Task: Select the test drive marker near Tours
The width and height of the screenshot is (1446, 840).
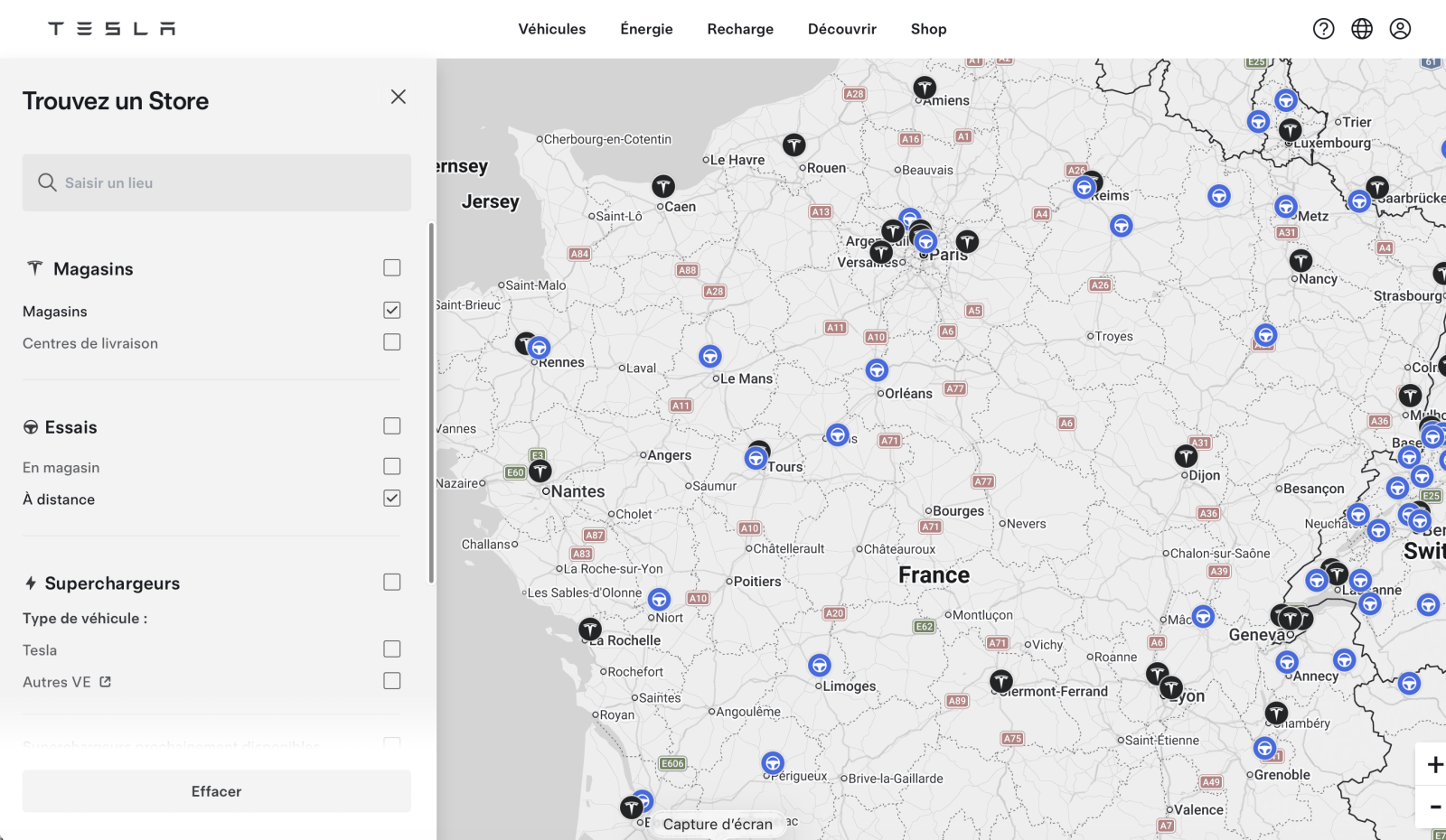Action: [756, 459]
